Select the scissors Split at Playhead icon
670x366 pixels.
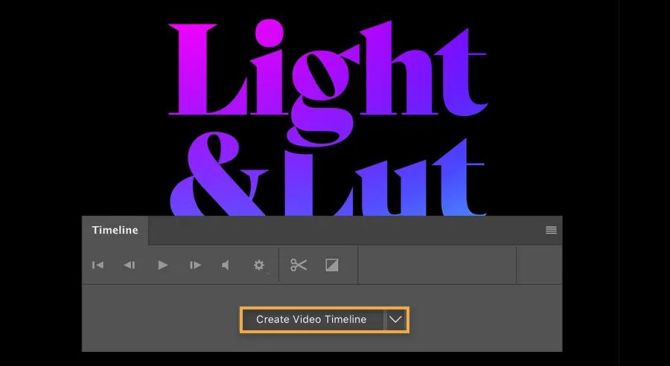(299, 265)
